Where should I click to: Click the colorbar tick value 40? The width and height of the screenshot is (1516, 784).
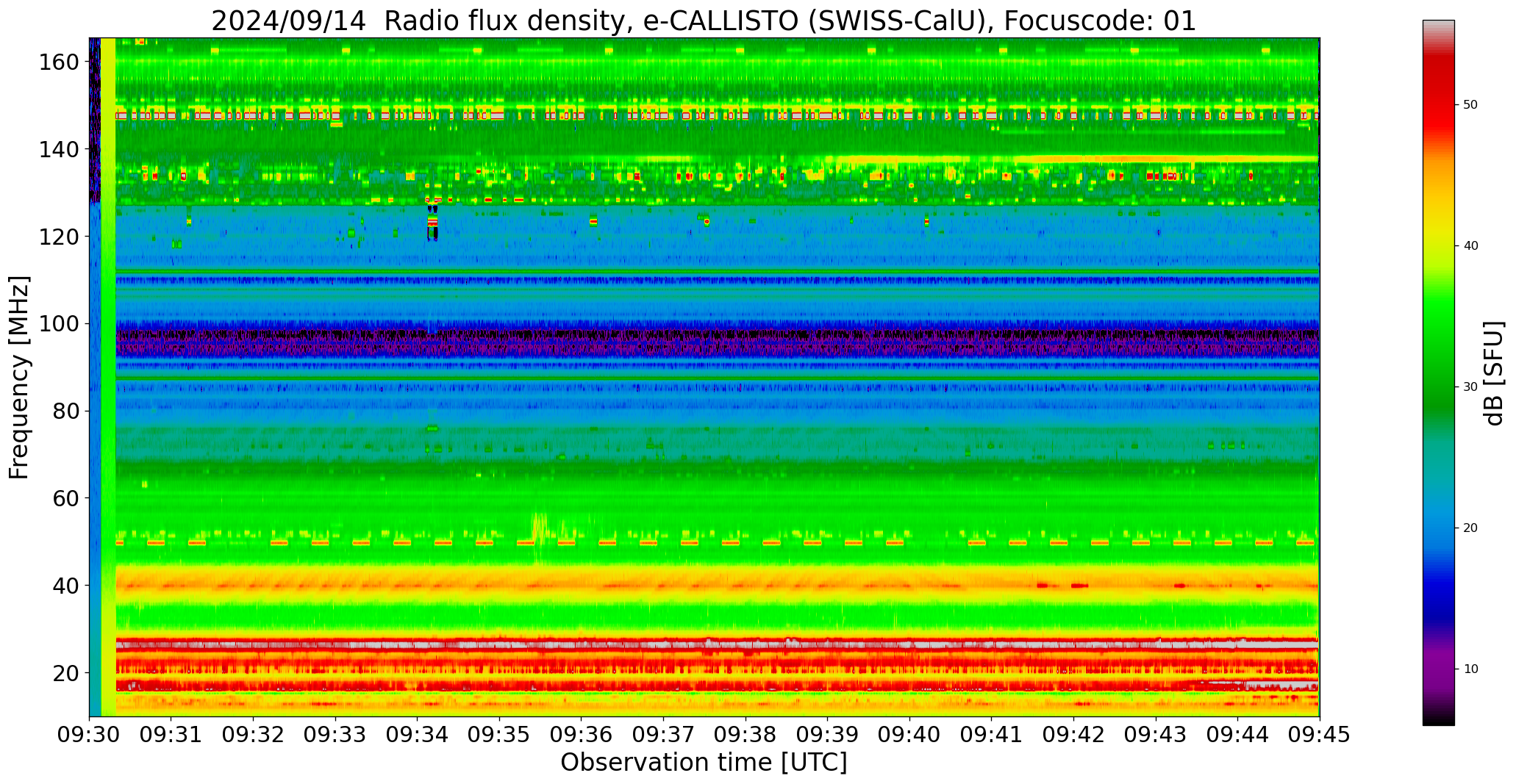[x=1470, y=246]
